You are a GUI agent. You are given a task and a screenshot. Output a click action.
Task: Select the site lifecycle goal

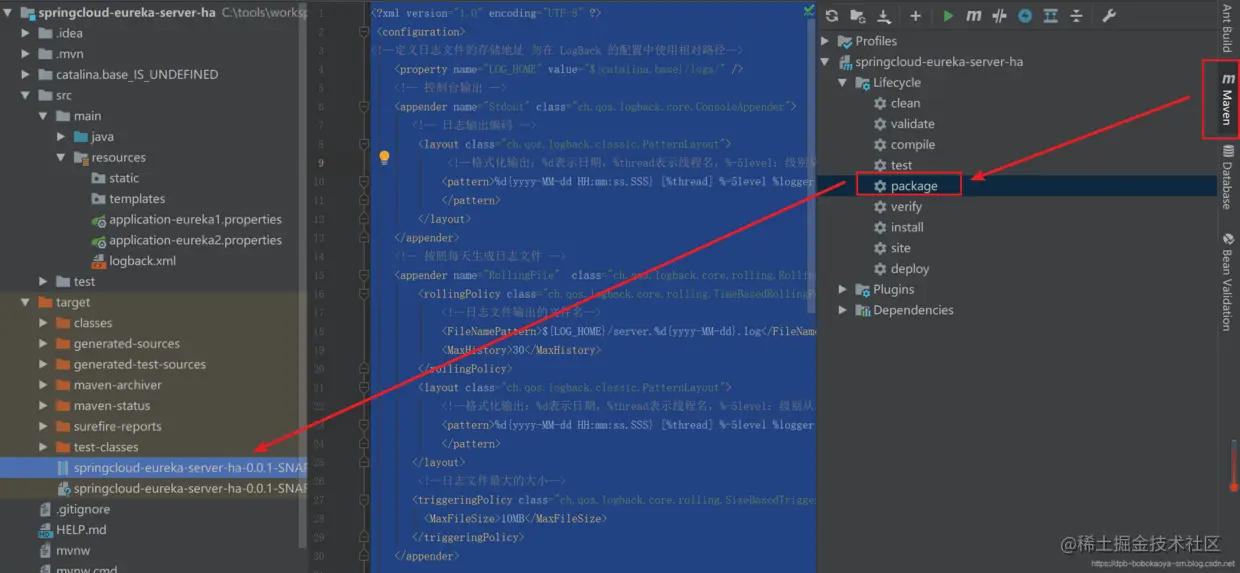click(x=892, y=248)
